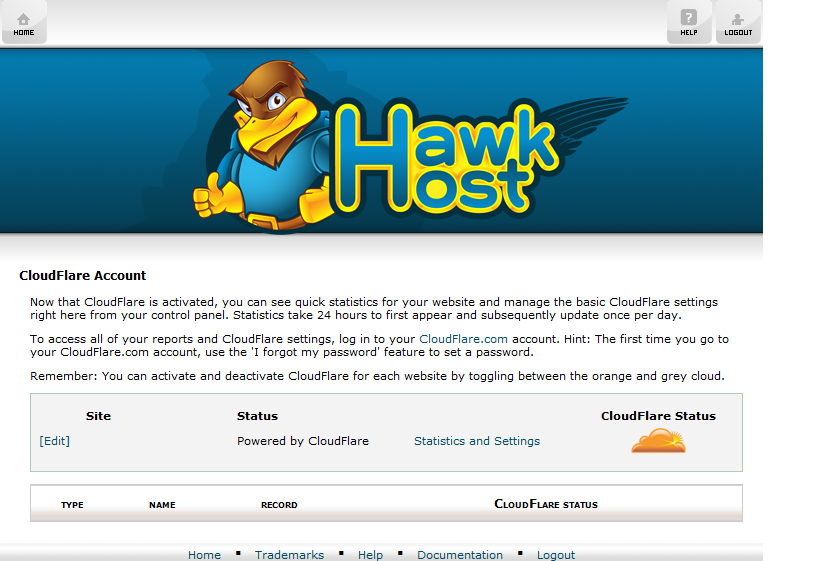The image size is (819, 561).
Task: Toggle the orange CloudFlare cloud status
Action: tap(658, 440)
